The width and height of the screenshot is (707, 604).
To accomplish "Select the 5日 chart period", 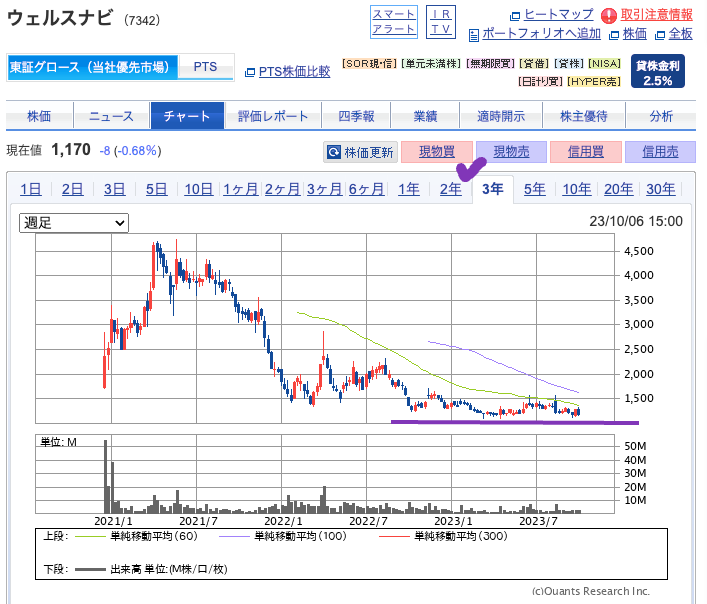I will 156,189.
